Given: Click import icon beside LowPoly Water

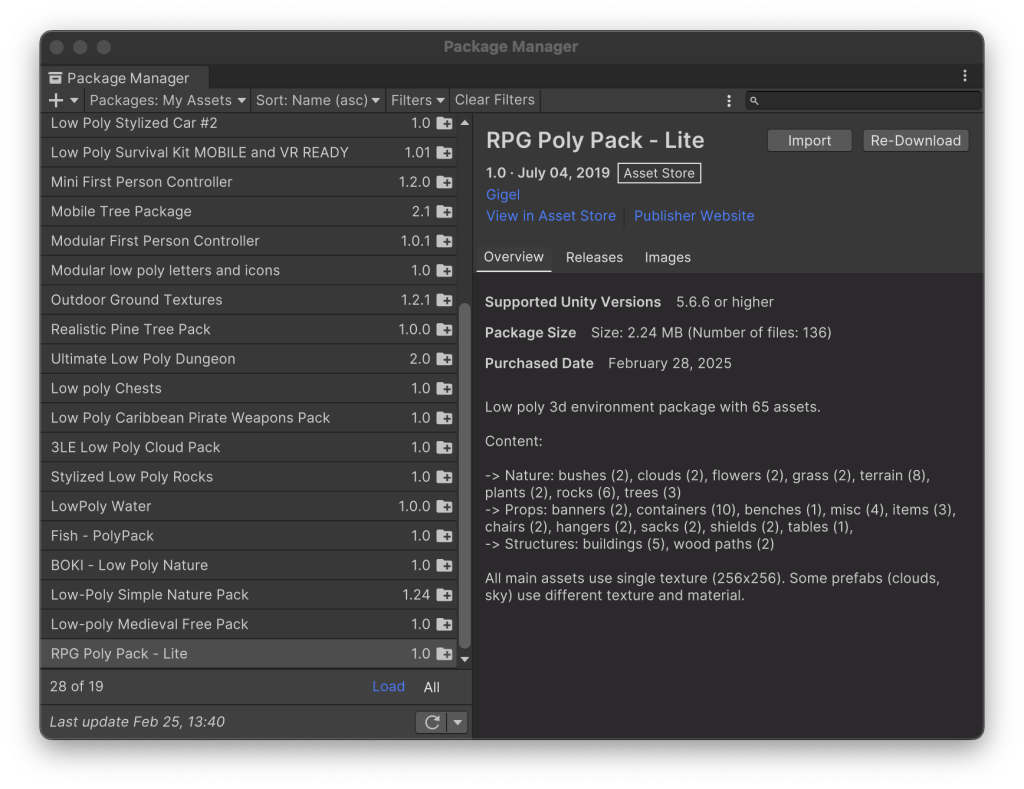Looking at the screenshot, I should pos(445,507).
